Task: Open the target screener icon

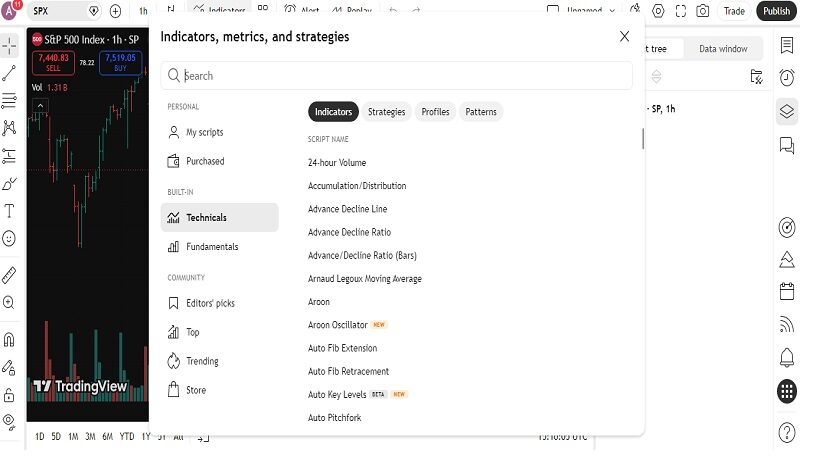Action: (x=787, y=227)
